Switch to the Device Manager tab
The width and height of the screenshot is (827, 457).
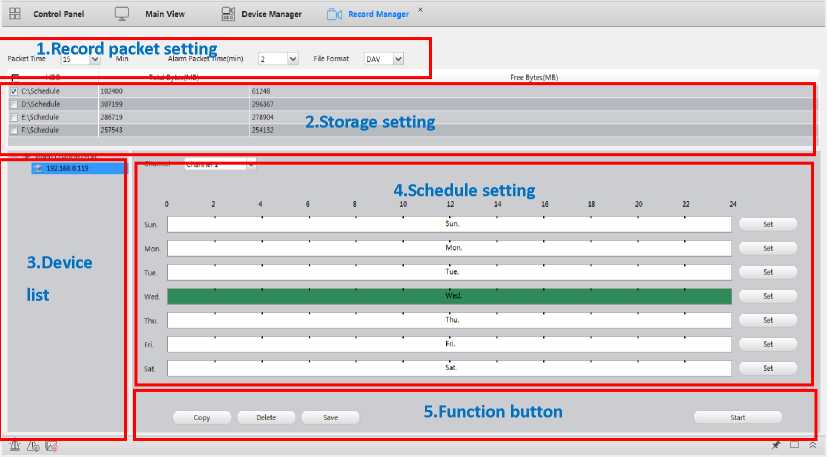coord(271,14)
